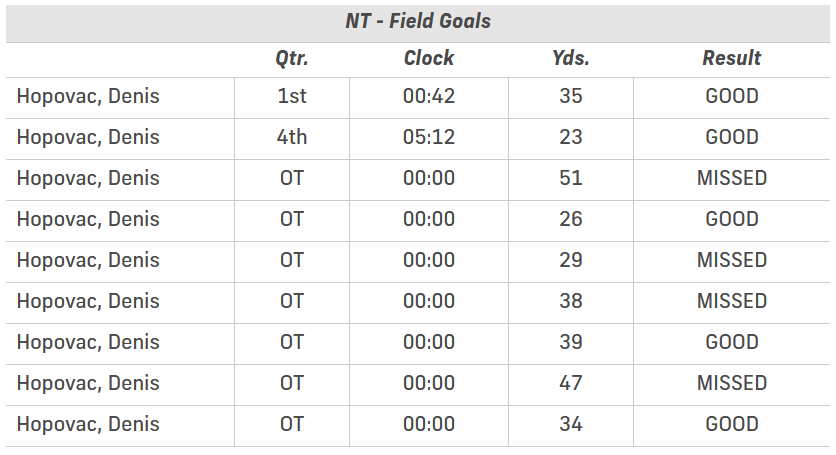Select the 29 yards cell
This screenshot has height=455, width=836.
click(x=571, y=261)
